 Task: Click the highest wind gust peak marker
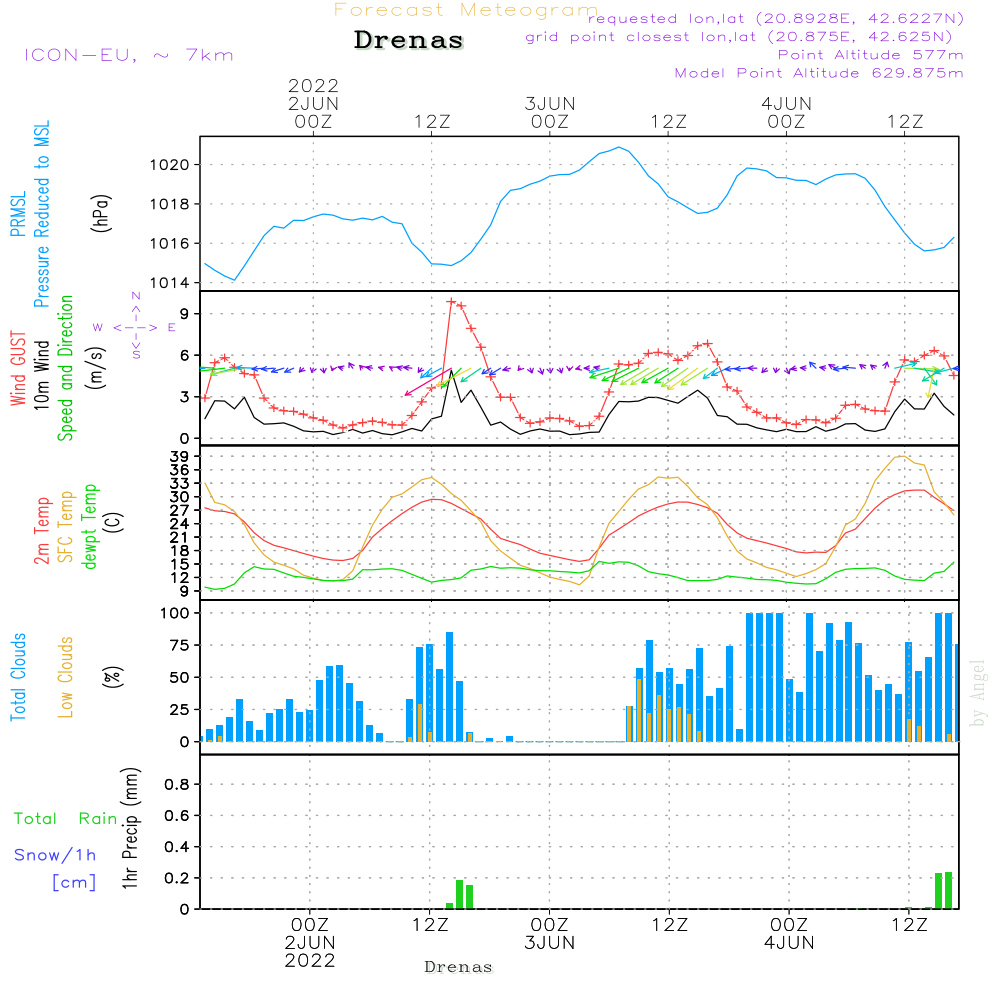click(x=451, y=301)
